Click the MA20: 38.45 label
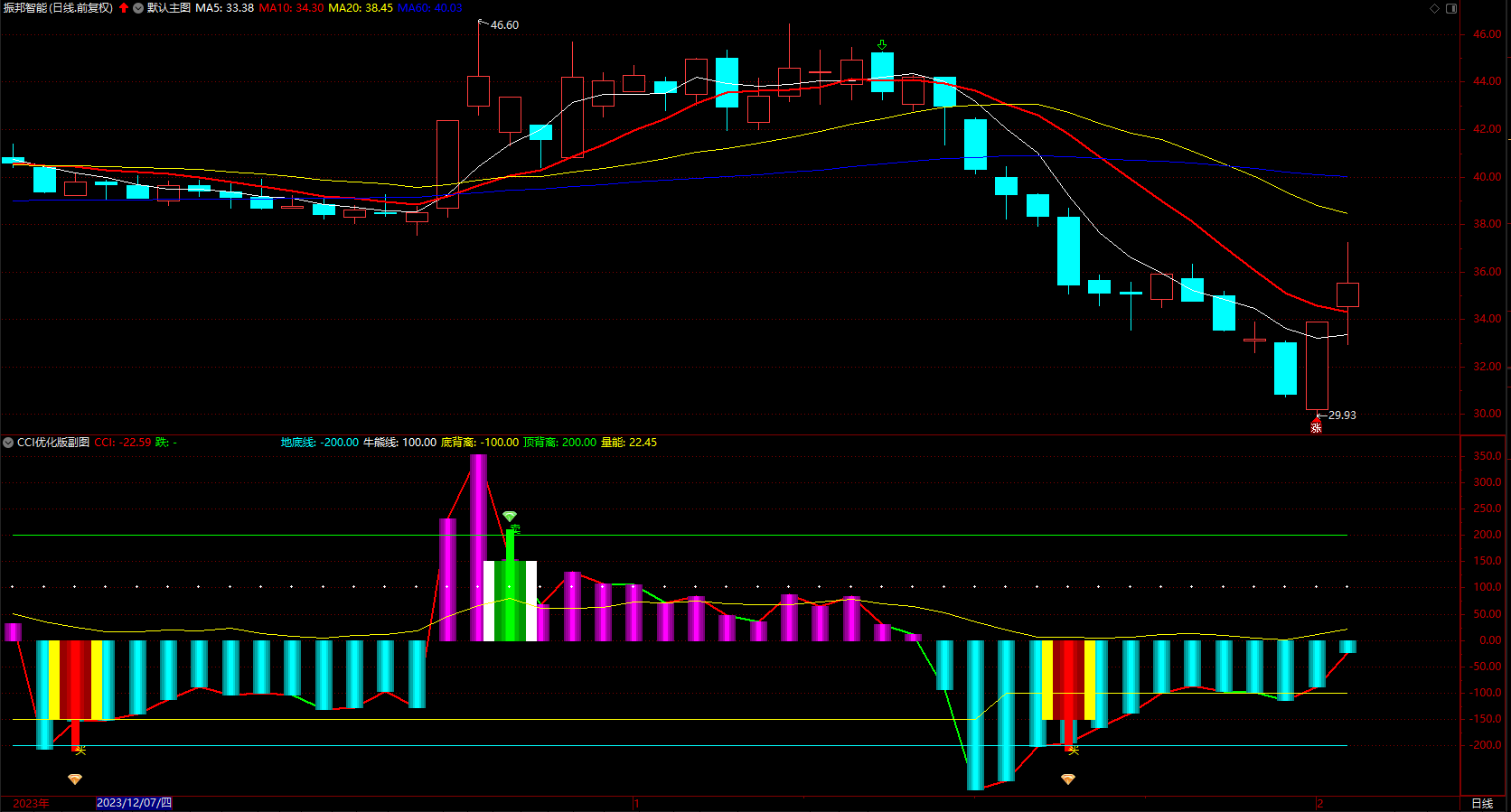The image size is (1511, 812). 360,8
